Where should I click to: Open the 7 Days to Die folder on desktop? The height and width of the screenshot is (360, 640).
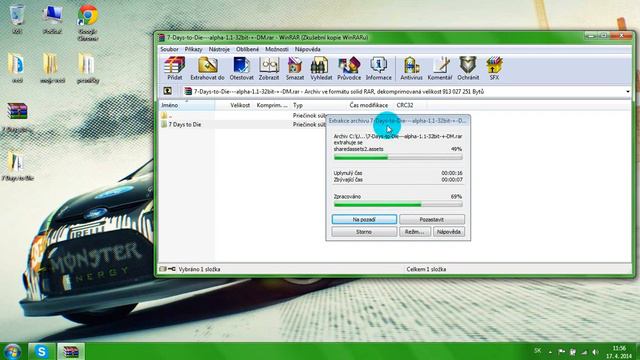[17, 165]
